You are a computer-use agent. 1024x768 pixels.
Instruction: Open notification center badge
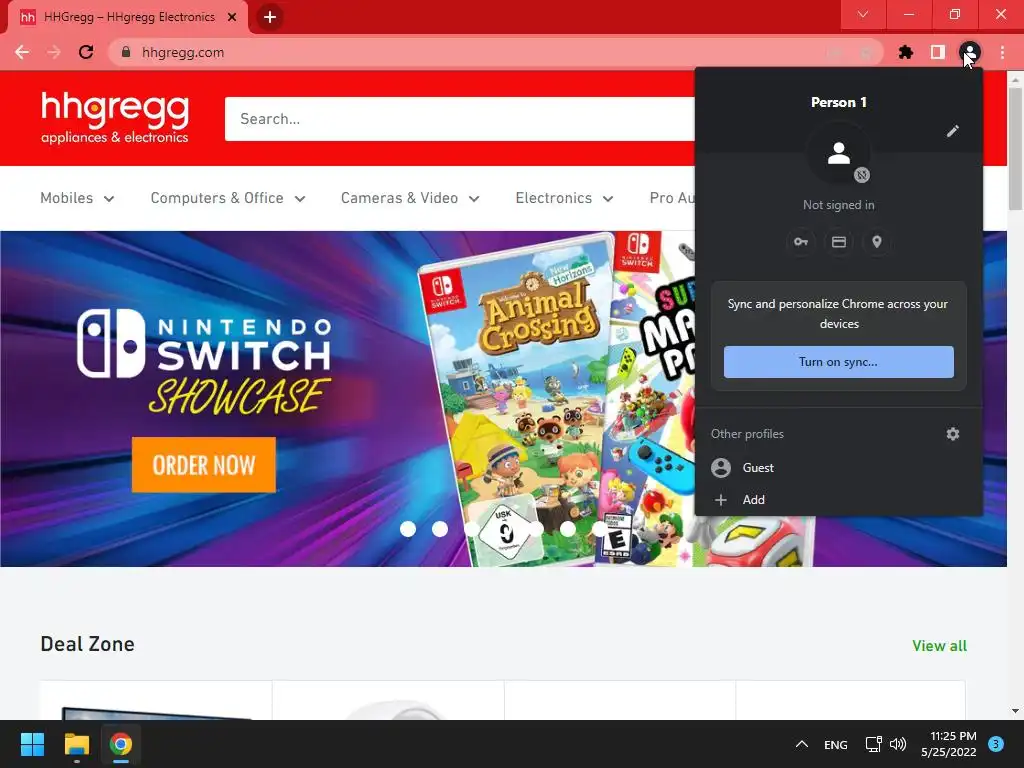point(996,744)
